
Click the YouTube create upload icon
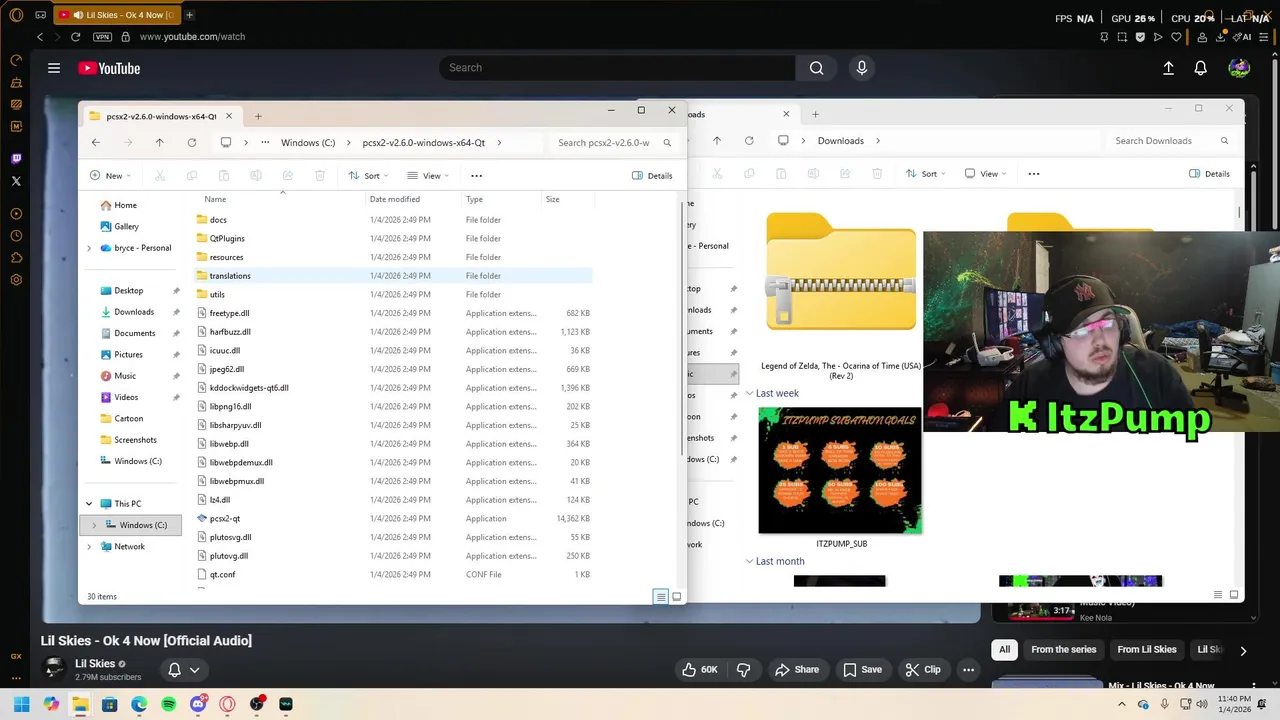click(1168, 68)
